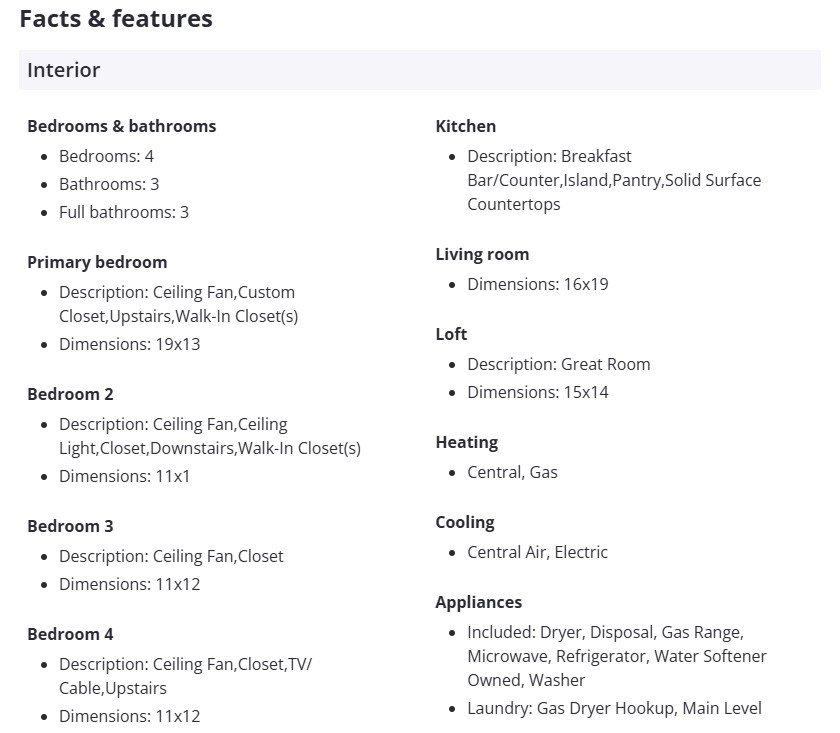Click the Facts & features heading
The width and height of the screenshot is (840, 733).
[x=116, y=19]
